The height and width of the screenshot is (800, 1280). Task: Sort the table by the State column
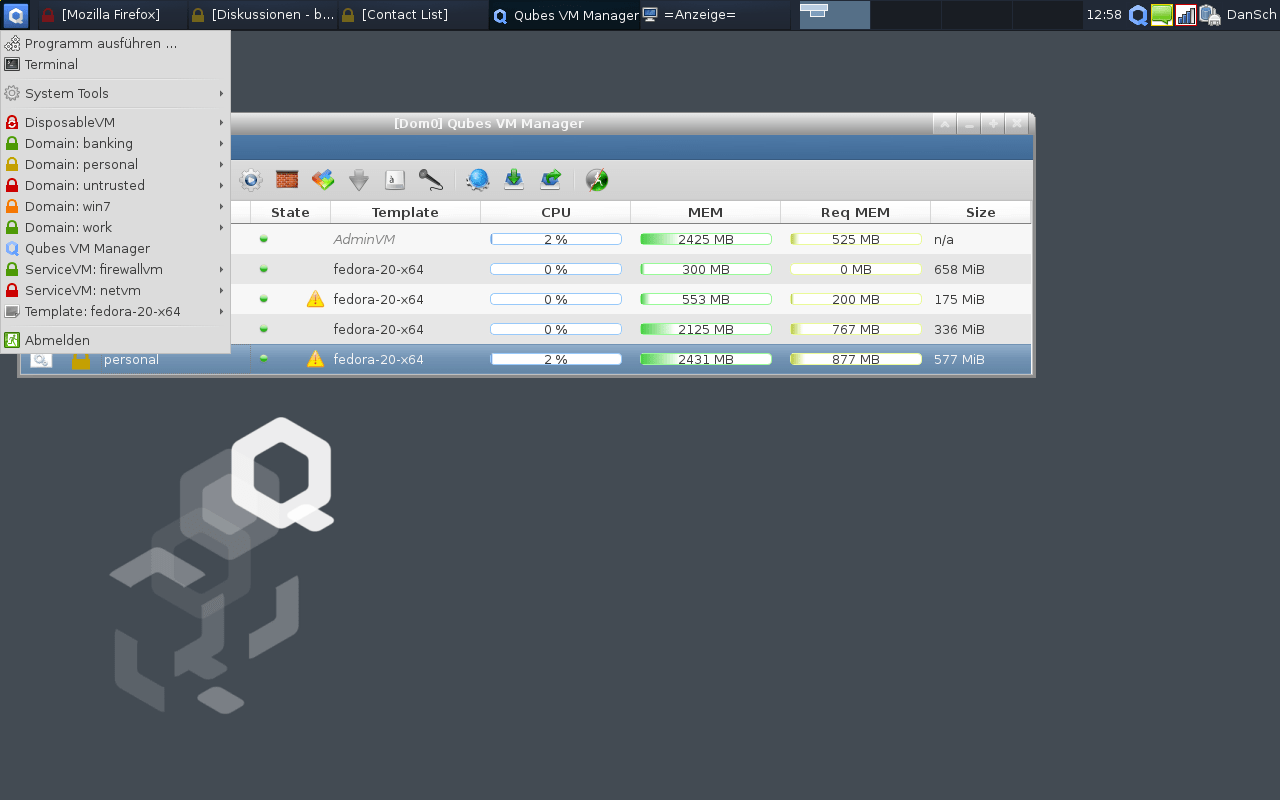tap(290, 212)
